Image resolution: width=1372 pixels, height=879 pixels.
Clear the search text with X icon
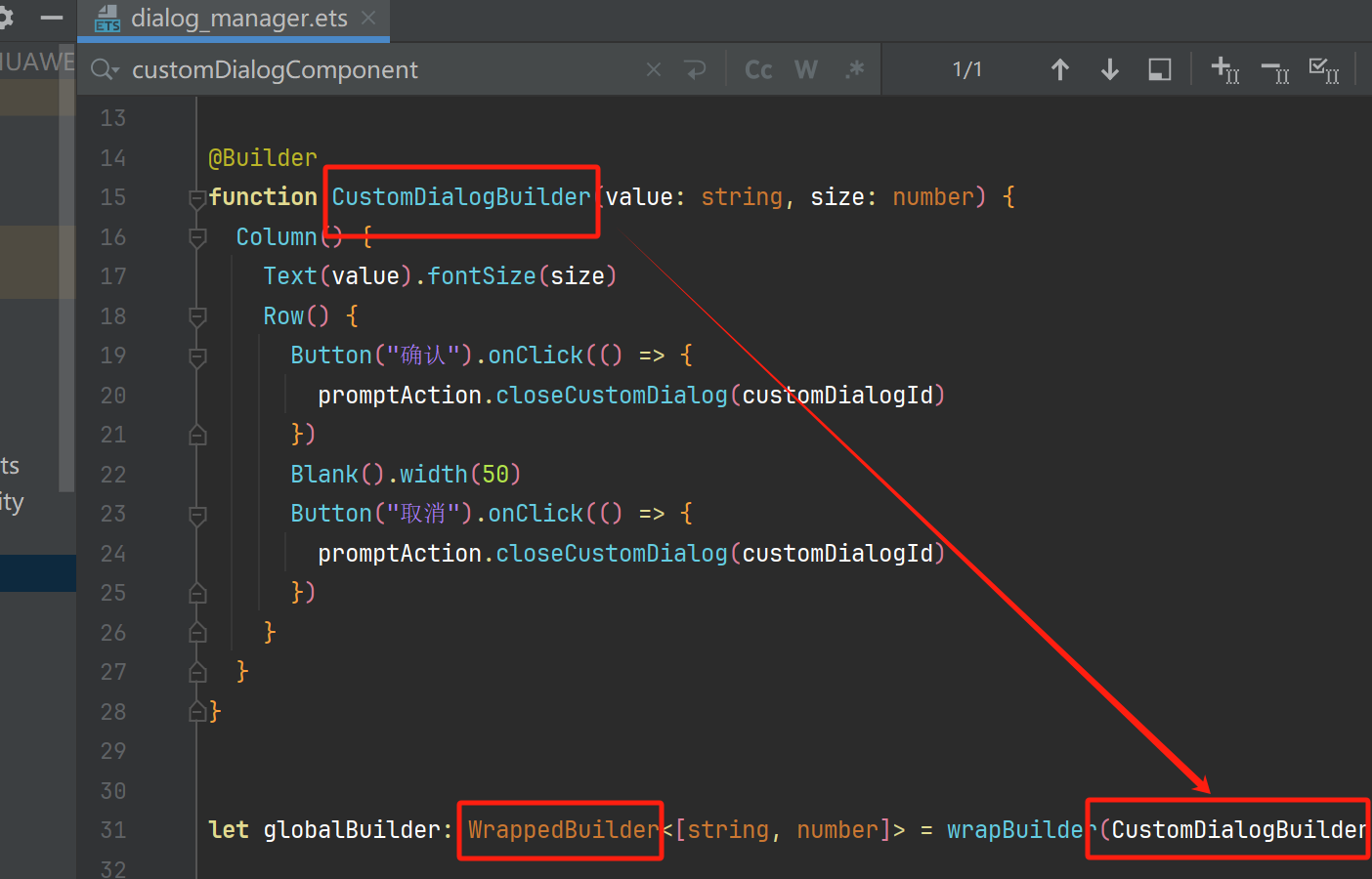(x=654, y=69)
